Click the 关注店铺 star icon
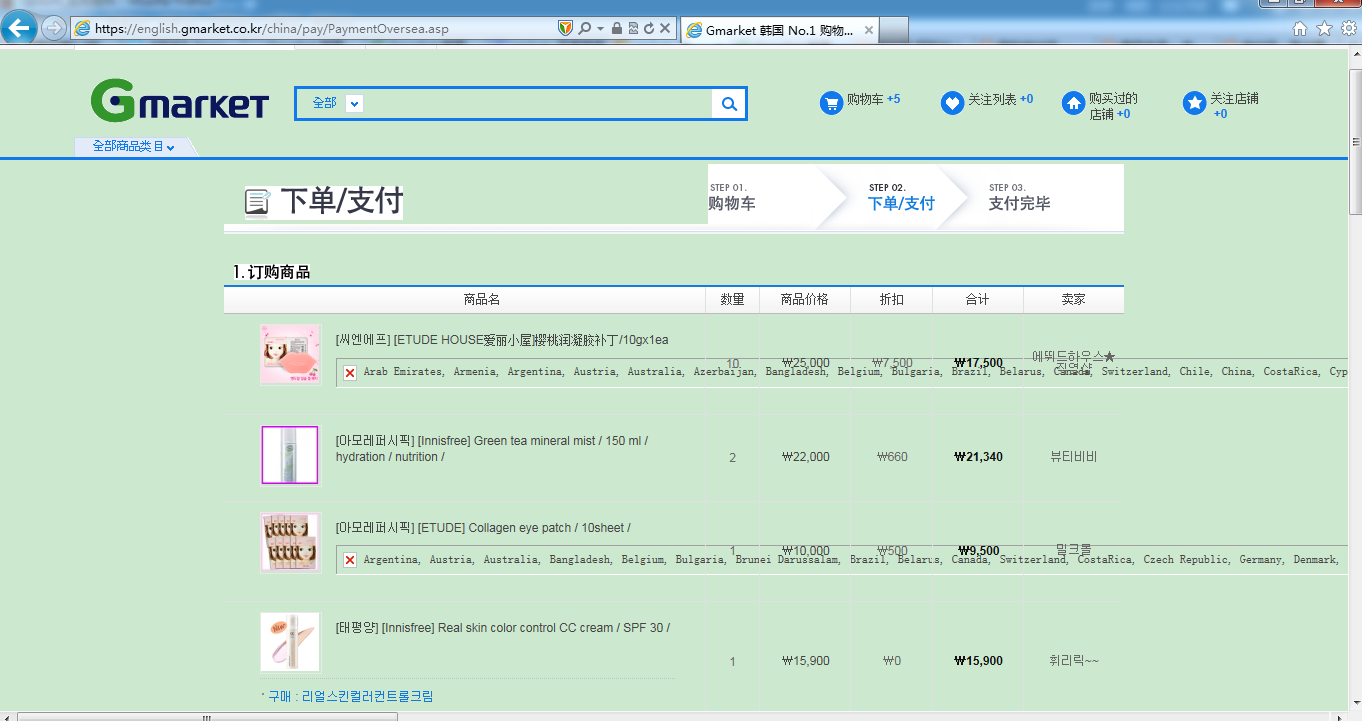The height and width of the screenshot is (721, 1362). pyautogui.click(x=1194, y=103)
